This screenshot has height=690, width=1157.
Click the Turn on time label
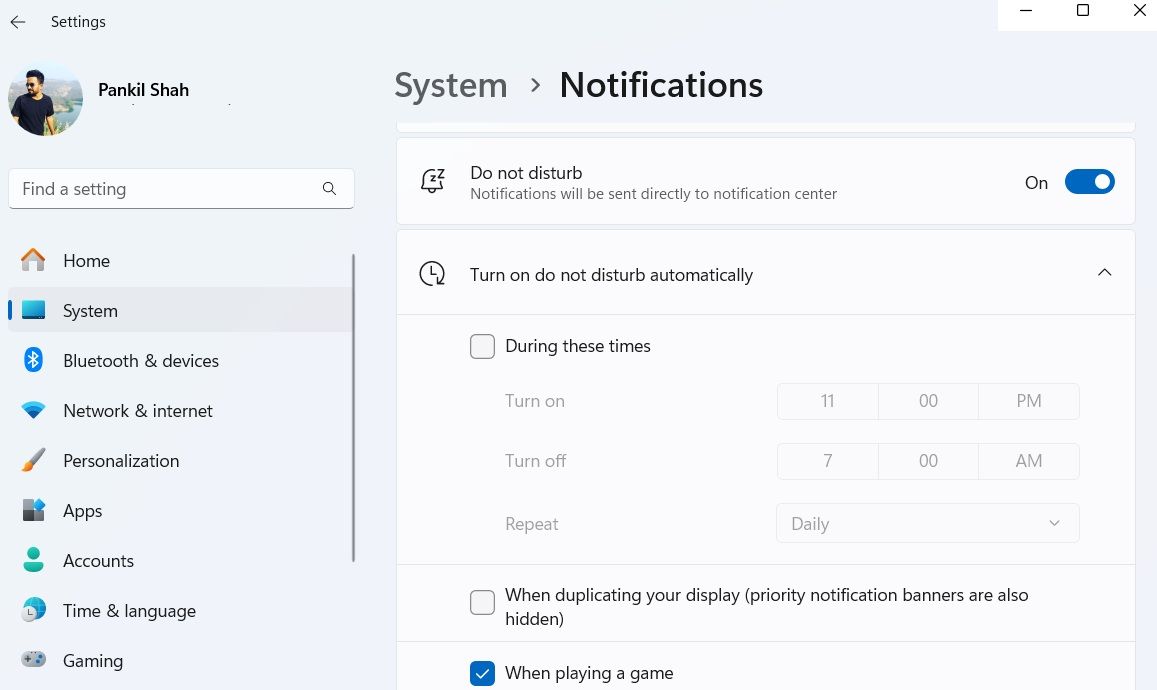point(535,401)
